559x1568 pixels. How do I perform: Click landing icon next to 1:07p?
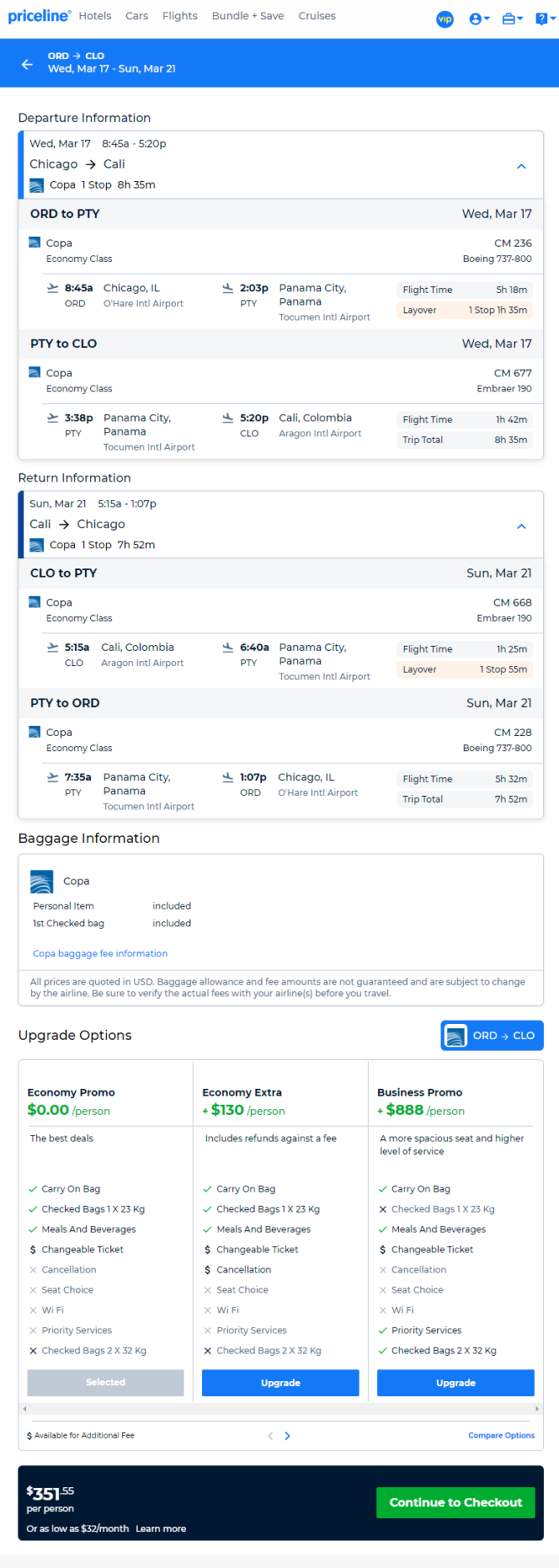pos(228,777)
